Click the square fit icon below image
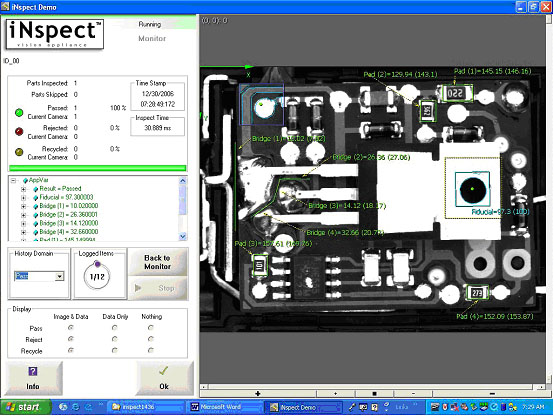Viewport: 554px width, 416px height. tap(375, 393)
